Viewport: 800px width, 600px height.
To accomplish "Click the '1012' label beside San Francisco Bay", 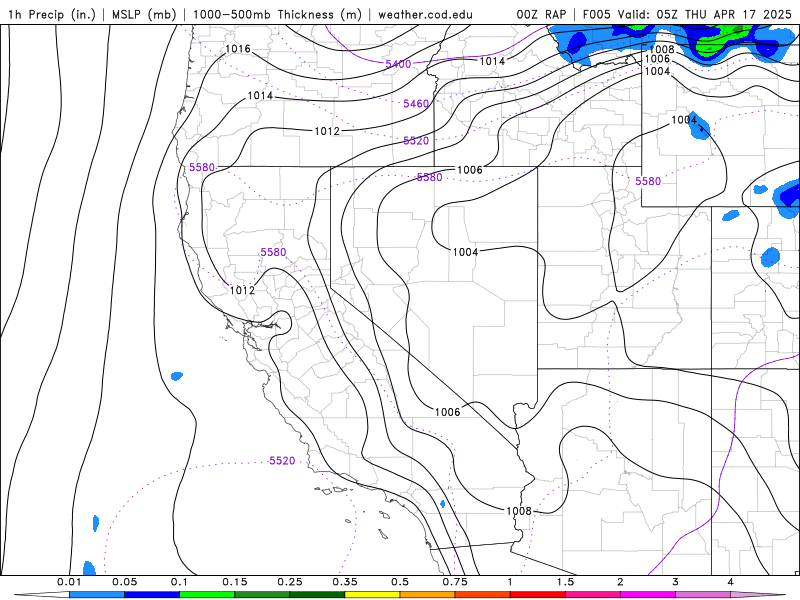I will [x=242, y=290].
